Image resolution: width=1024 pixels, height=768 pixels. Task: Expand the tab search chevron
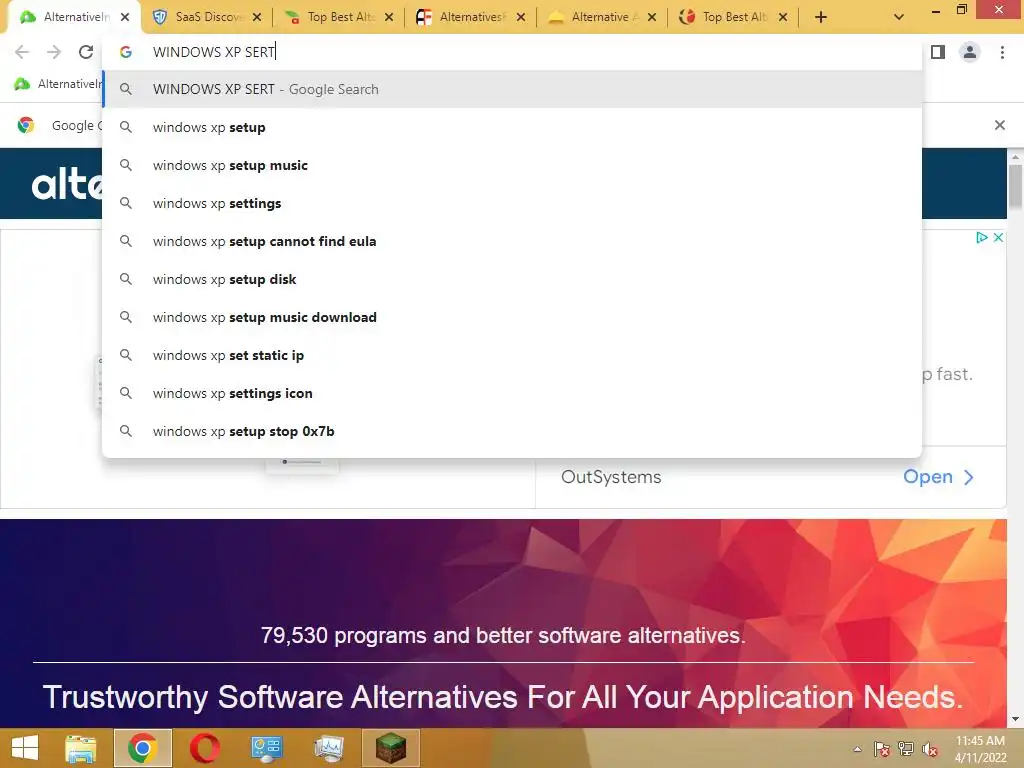[x=899, y=17]
